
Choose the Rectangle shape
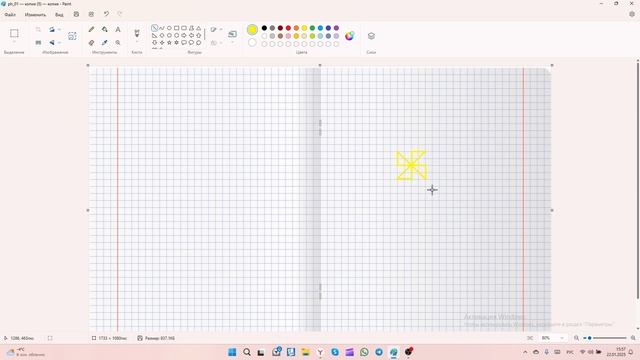pyautogui.click(x=176, y=28)
